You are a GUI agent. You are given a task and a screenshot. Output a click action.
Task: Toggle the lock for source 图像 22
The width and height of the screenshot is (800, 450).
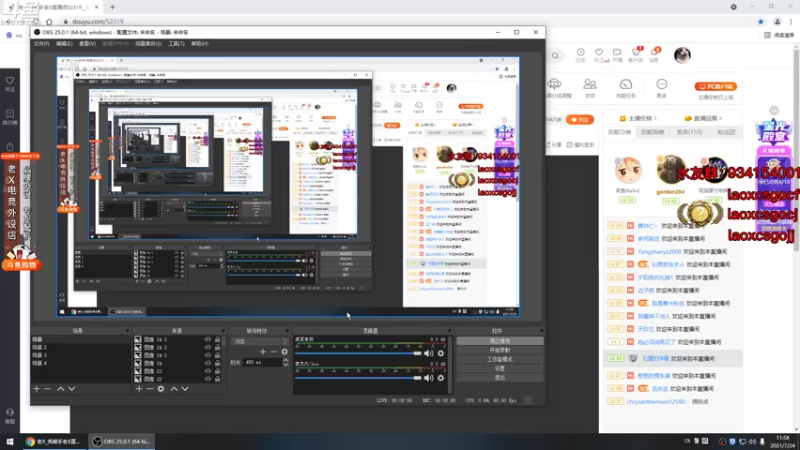click(x=217, y=379)
